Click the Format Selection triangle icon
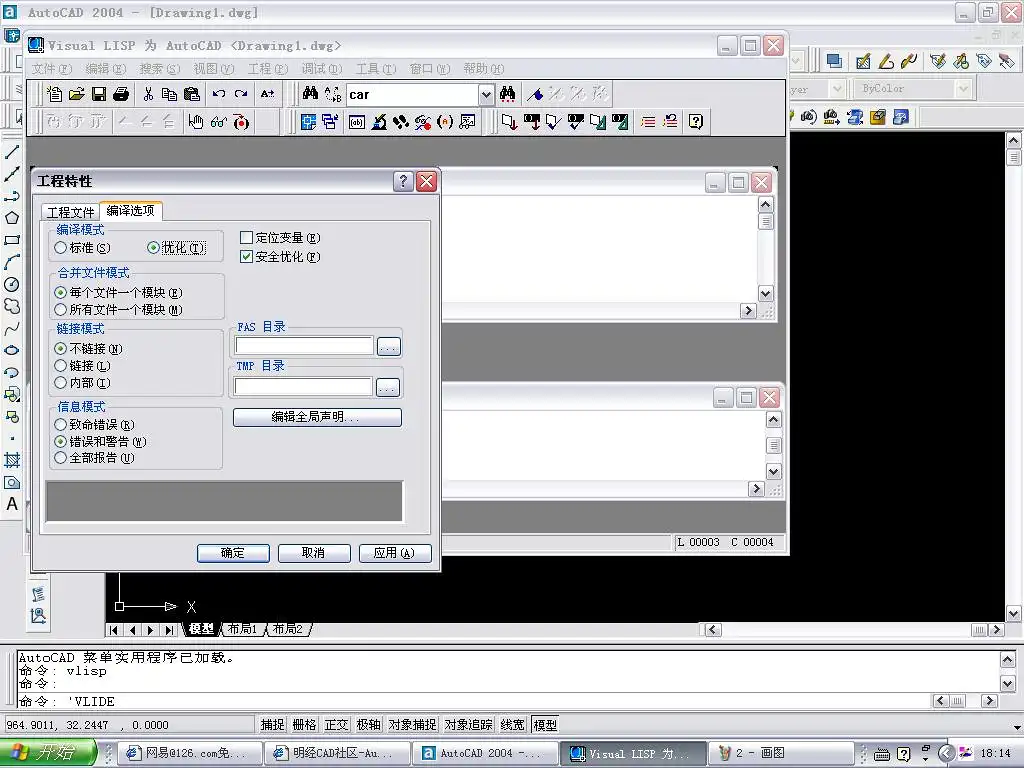1024x768 pixels. tap(620, 121)
